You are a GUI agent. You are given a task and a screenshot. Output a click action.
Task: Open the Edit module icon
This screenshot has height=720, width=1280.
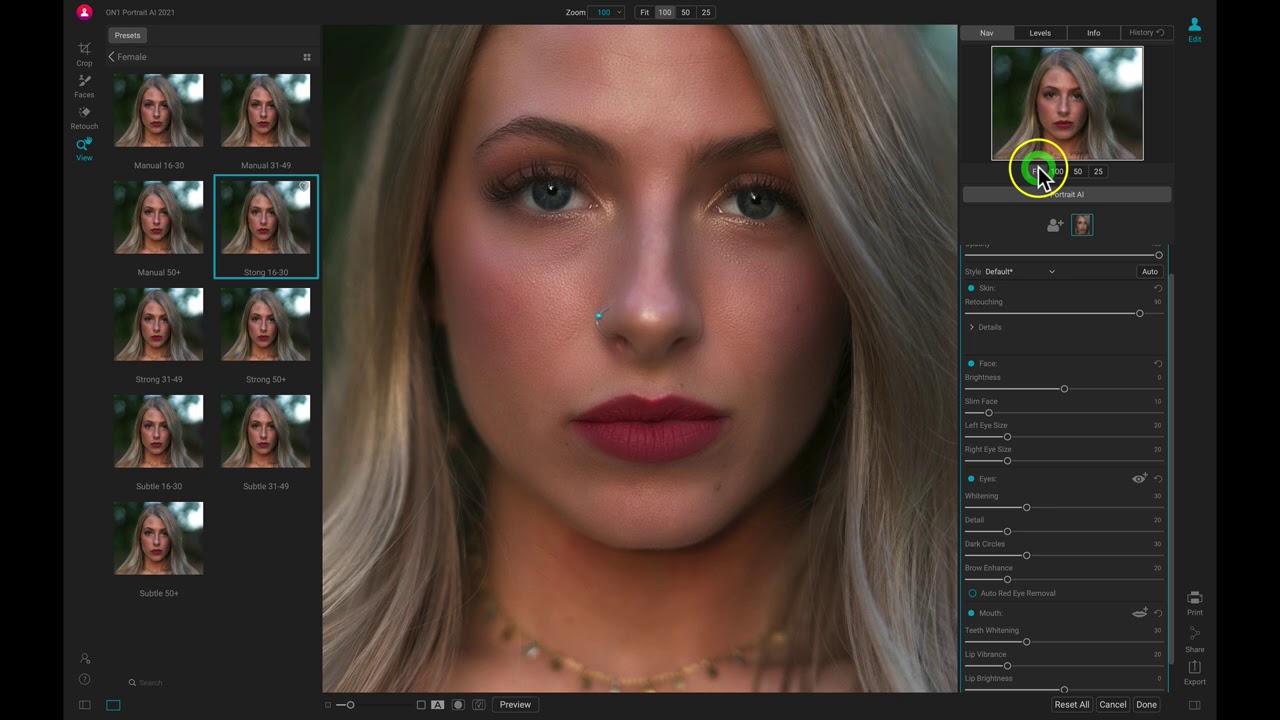(x=1194, y=30)
